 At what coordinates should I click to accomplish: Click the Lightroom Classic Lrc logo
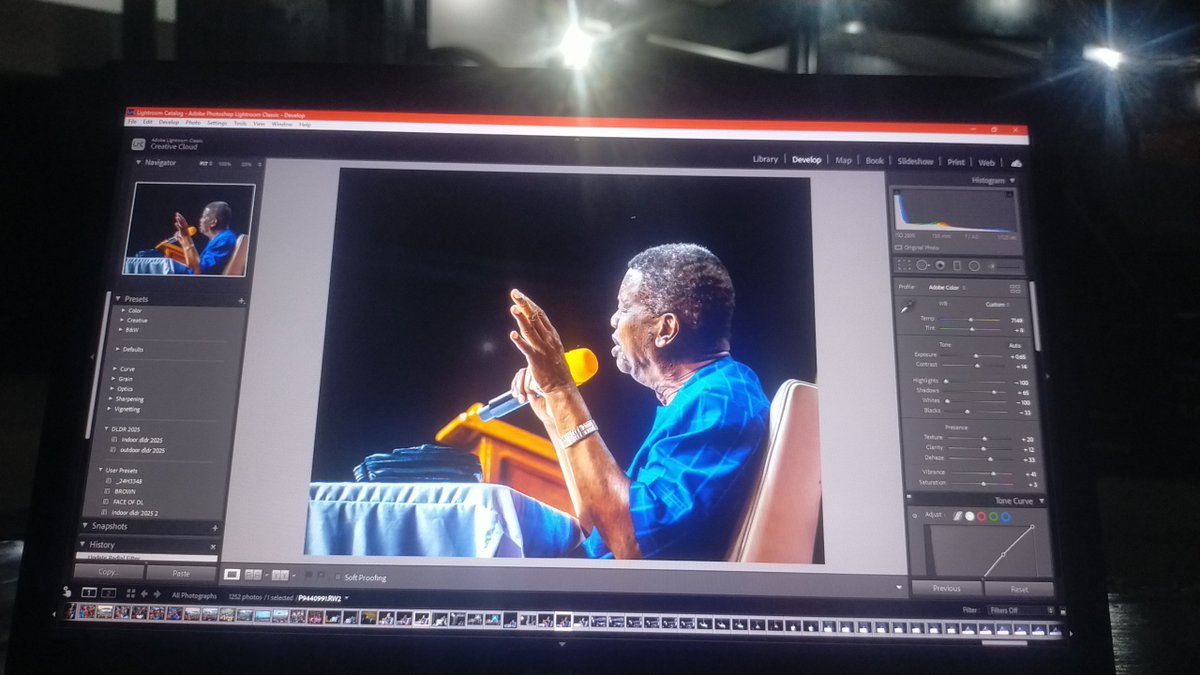point(138,143)
